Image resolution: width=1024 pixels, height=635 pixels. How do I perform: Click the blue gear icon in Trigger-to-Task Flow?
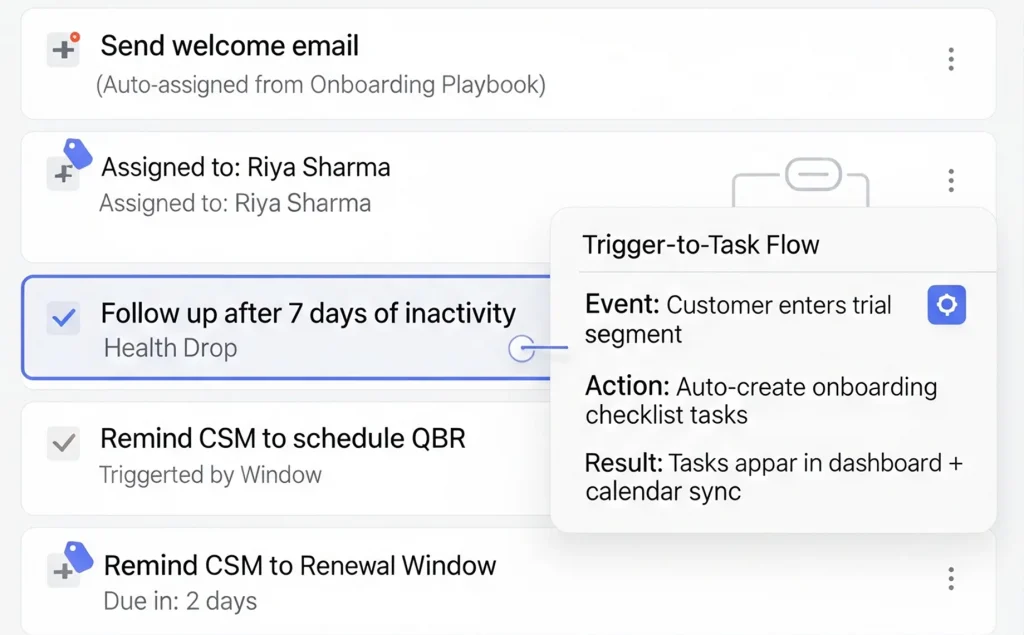[946, 305]
